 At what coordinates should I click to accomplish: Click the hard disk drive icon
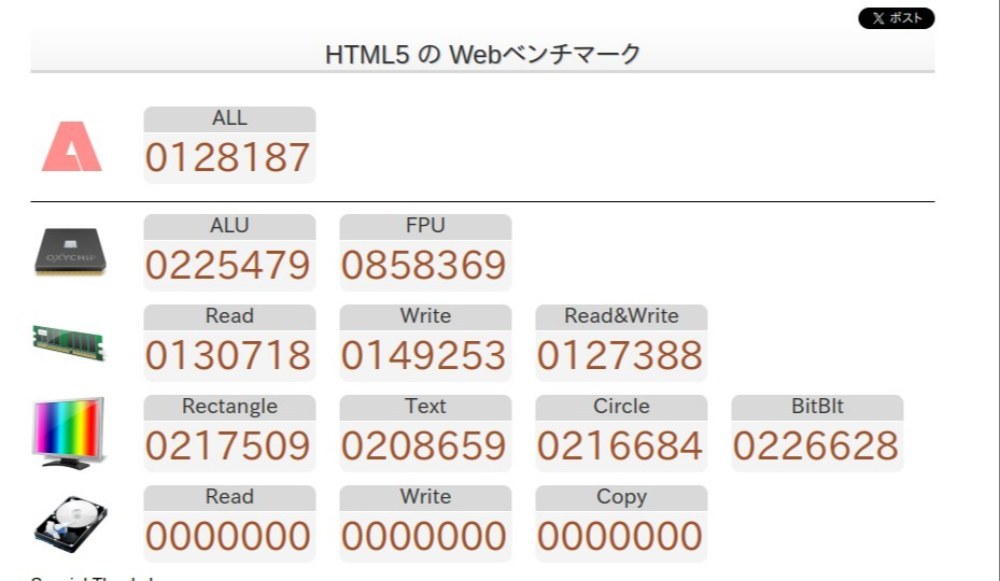tap(70, 524)
